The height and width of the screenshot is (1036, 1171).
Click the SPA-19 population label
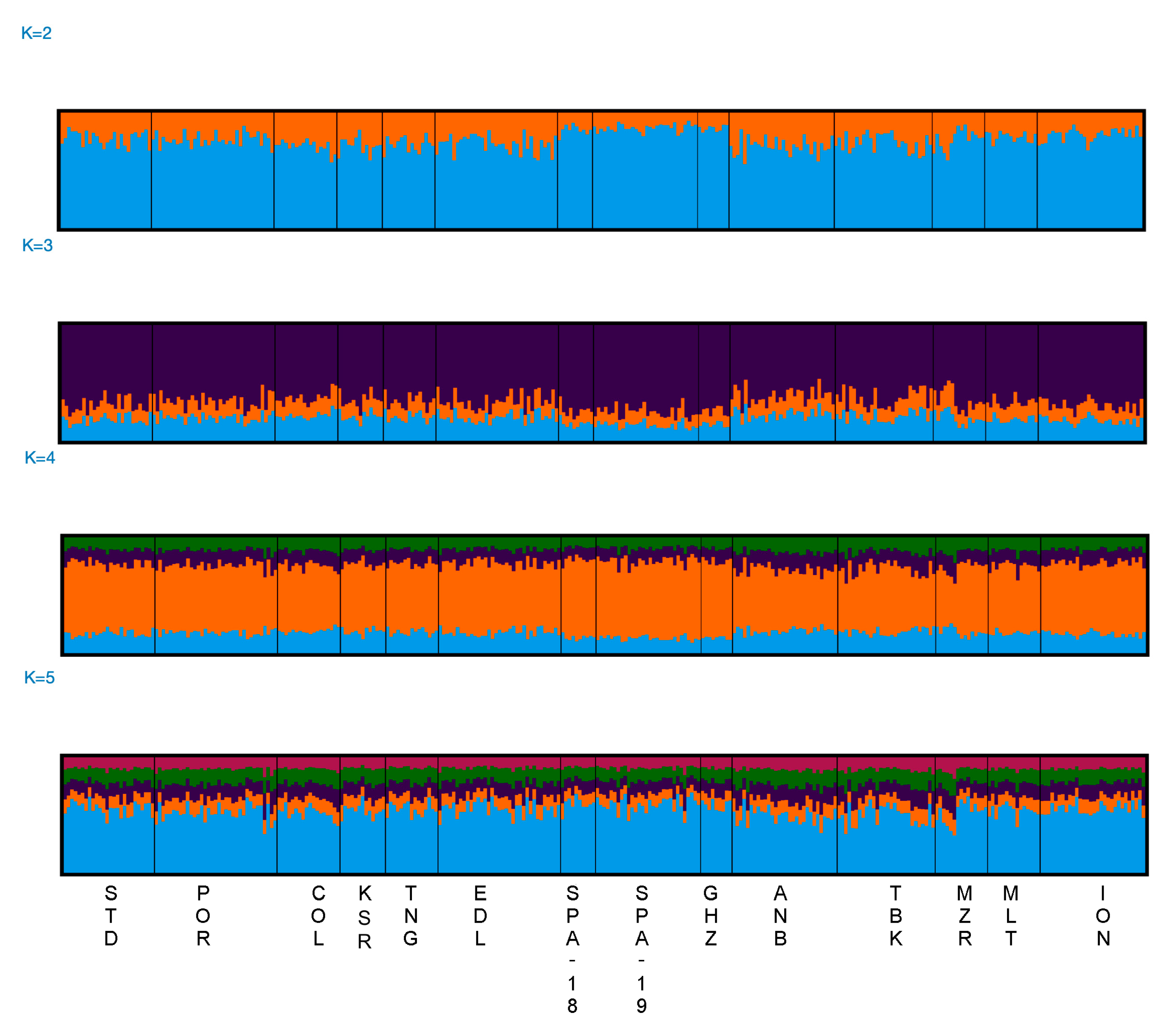tap(642, 950)
